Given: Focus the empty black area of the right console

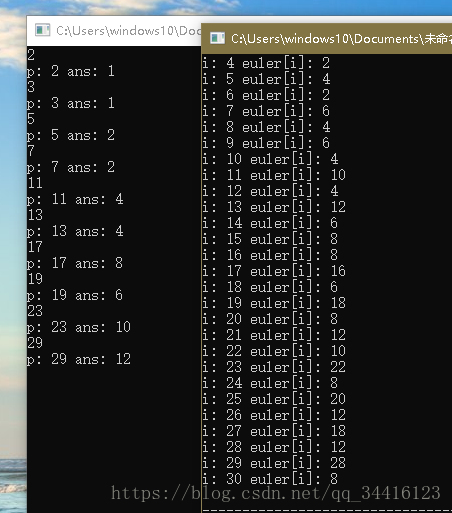Looking at the screenshot, I should point(397,267).
